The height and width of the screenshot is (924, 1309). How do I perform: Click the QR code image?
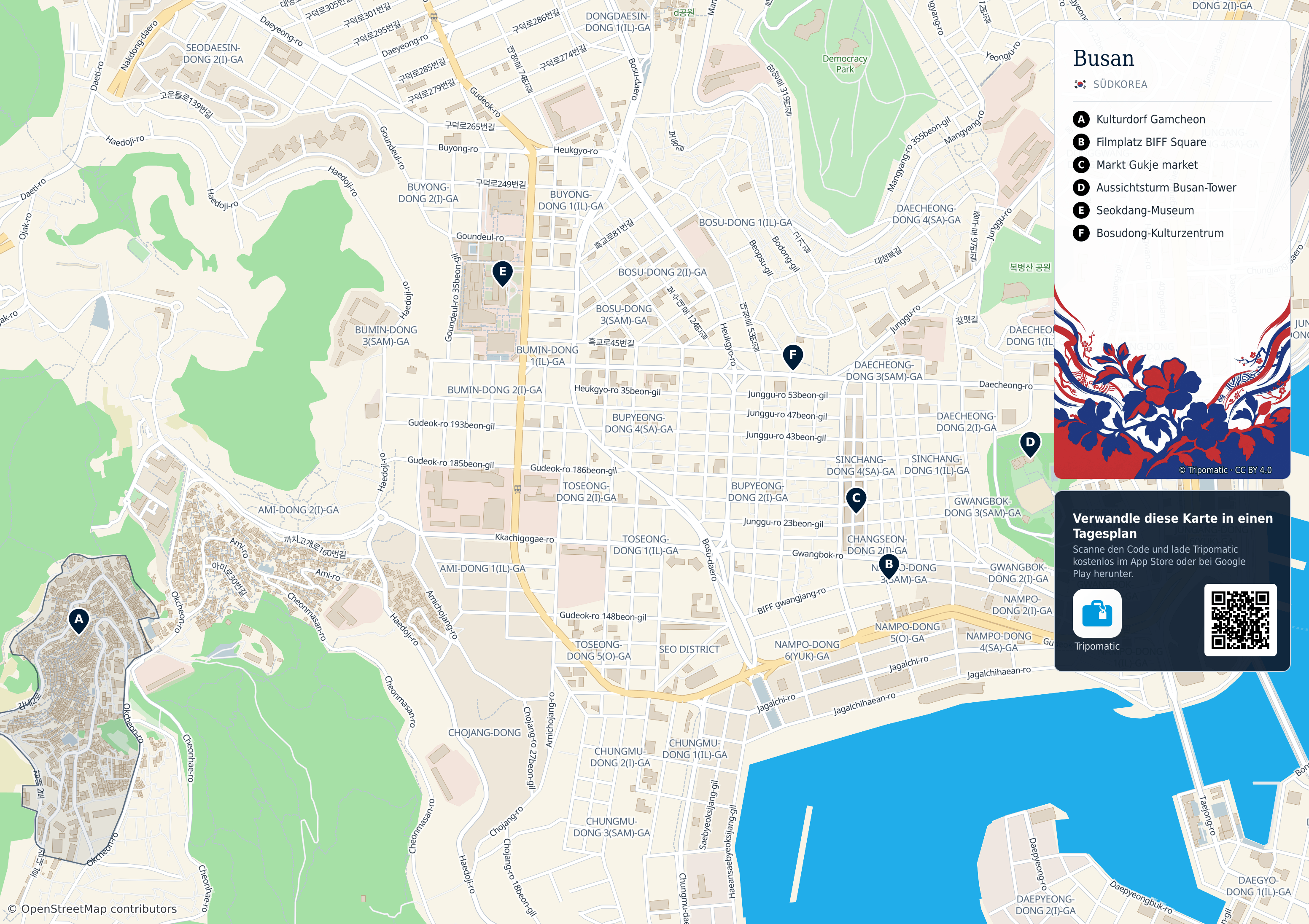click(x=1240, y=620)
